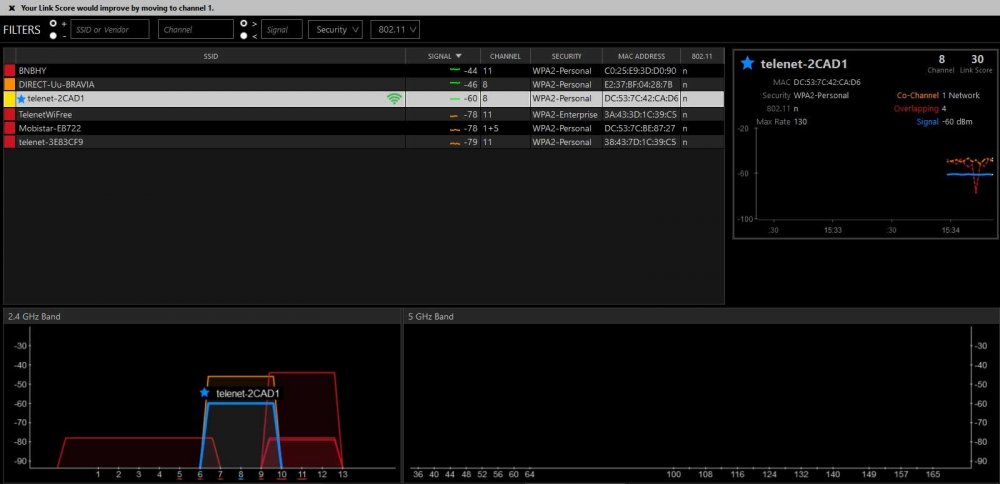Select the minus exclude radio for SSID filter
Viewport: 1000px width, 484px height.
click(x=53, y=35)
